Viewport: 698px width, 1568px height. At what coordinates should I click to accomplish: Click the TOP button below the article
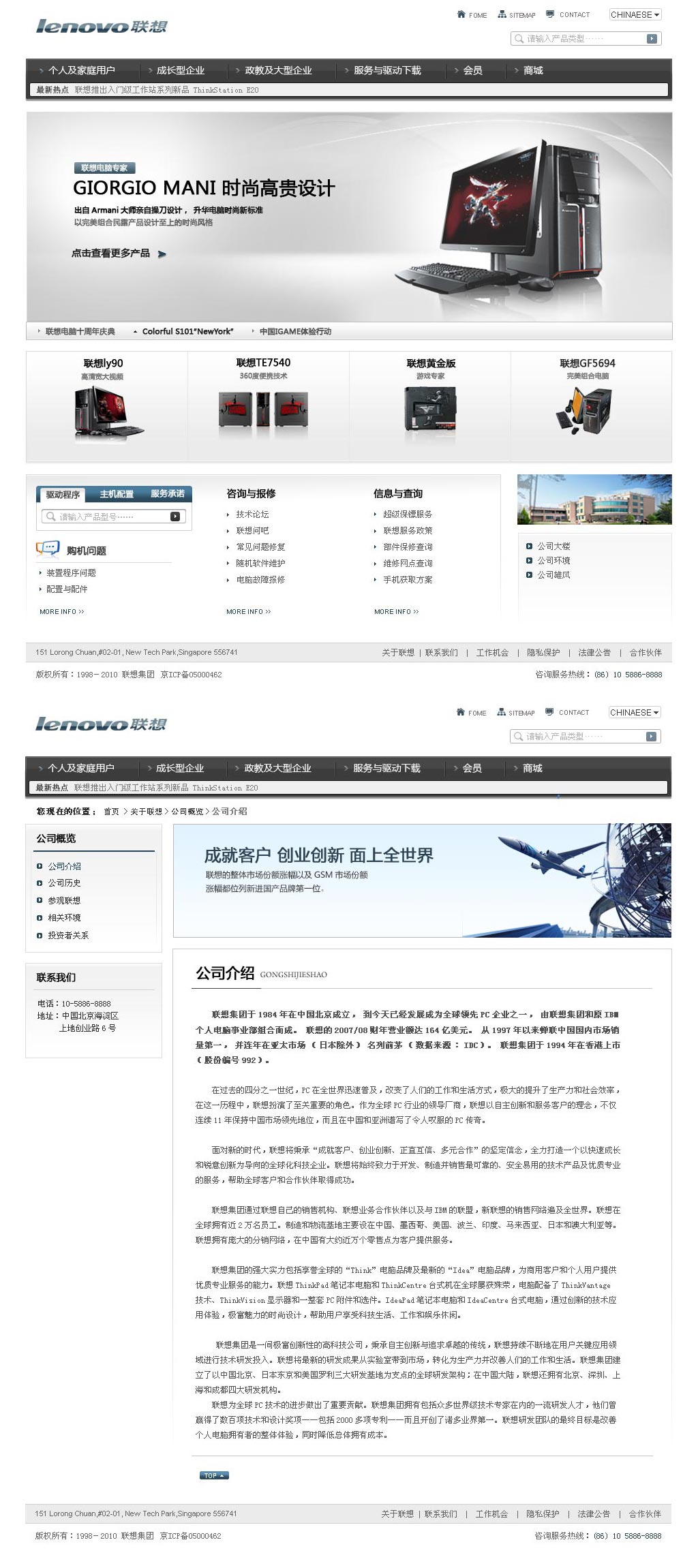click(214, 1475)
